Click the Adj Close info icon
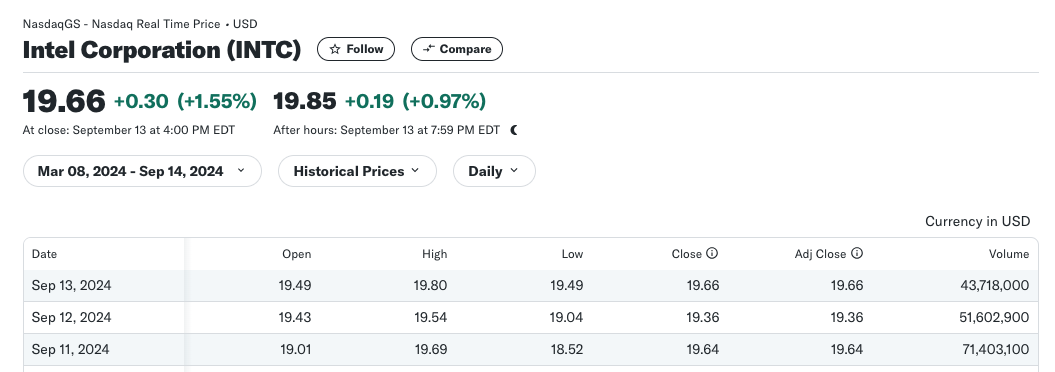1055x372 pixels. (x=857, y=254)
